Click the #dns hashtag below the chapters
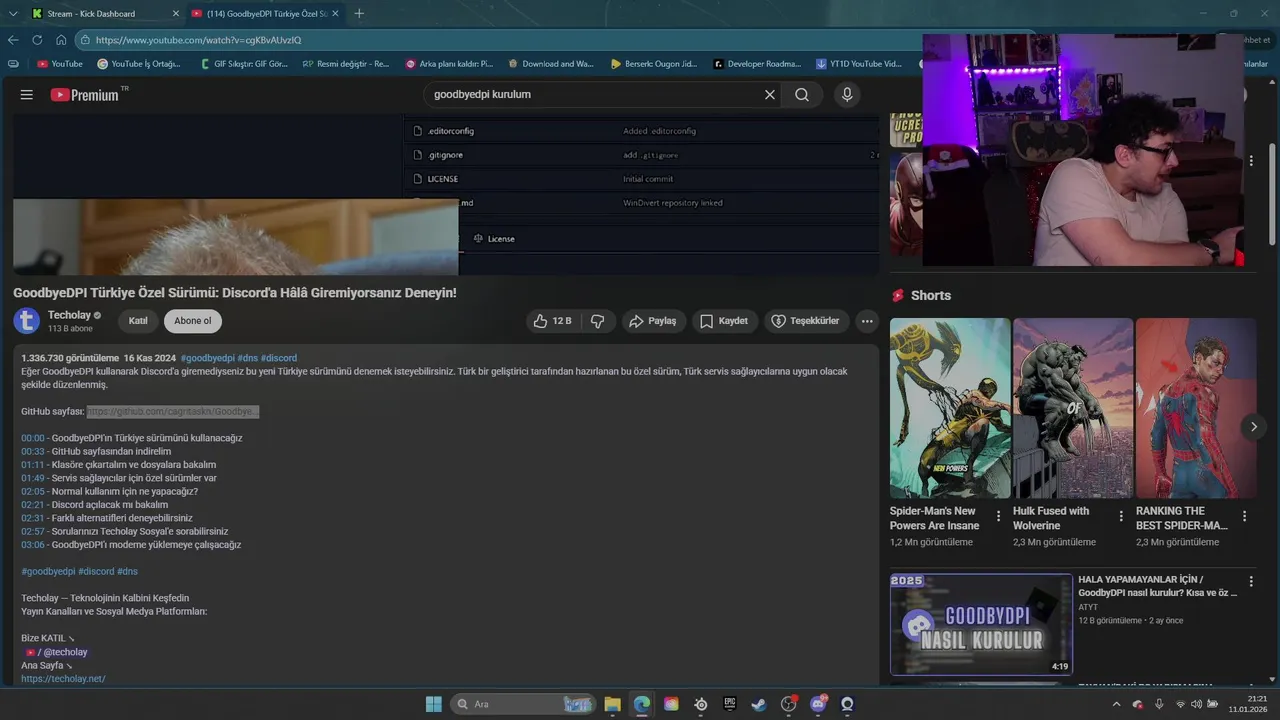The width and height of the screenshot is (1280, 720). 127,572
